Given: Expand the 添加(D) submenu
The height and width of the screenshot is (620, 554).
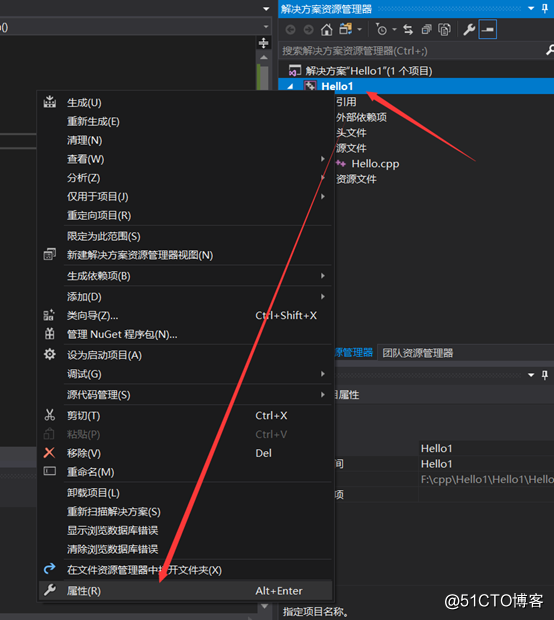Looking at the screenshot, I should coord(185,297).
